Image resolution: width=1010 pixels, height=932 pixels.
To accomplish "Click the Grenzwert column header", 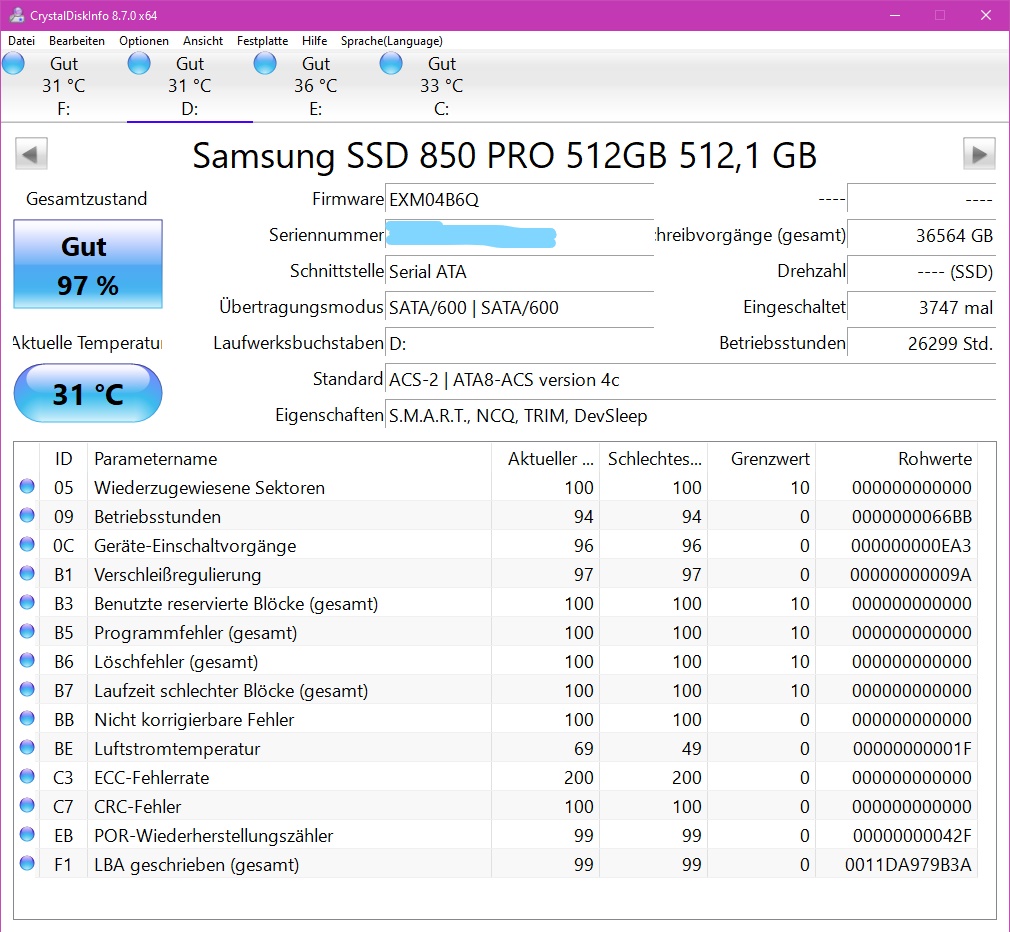I will [x=761, y=459].
